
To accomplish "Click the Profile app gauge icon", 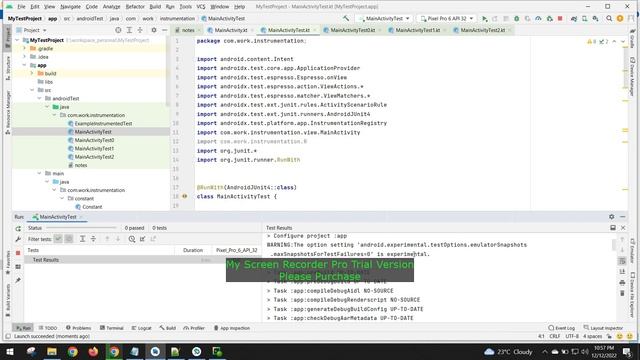I will pyautogui.click(x=538, y=18).
